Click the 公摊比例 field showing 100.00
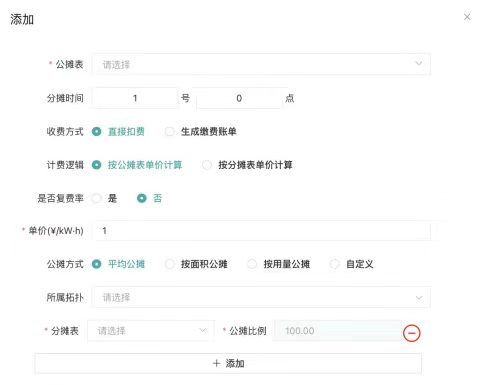Screen dimensions: 480x385 pyautogui.click(x=337, y=331)
